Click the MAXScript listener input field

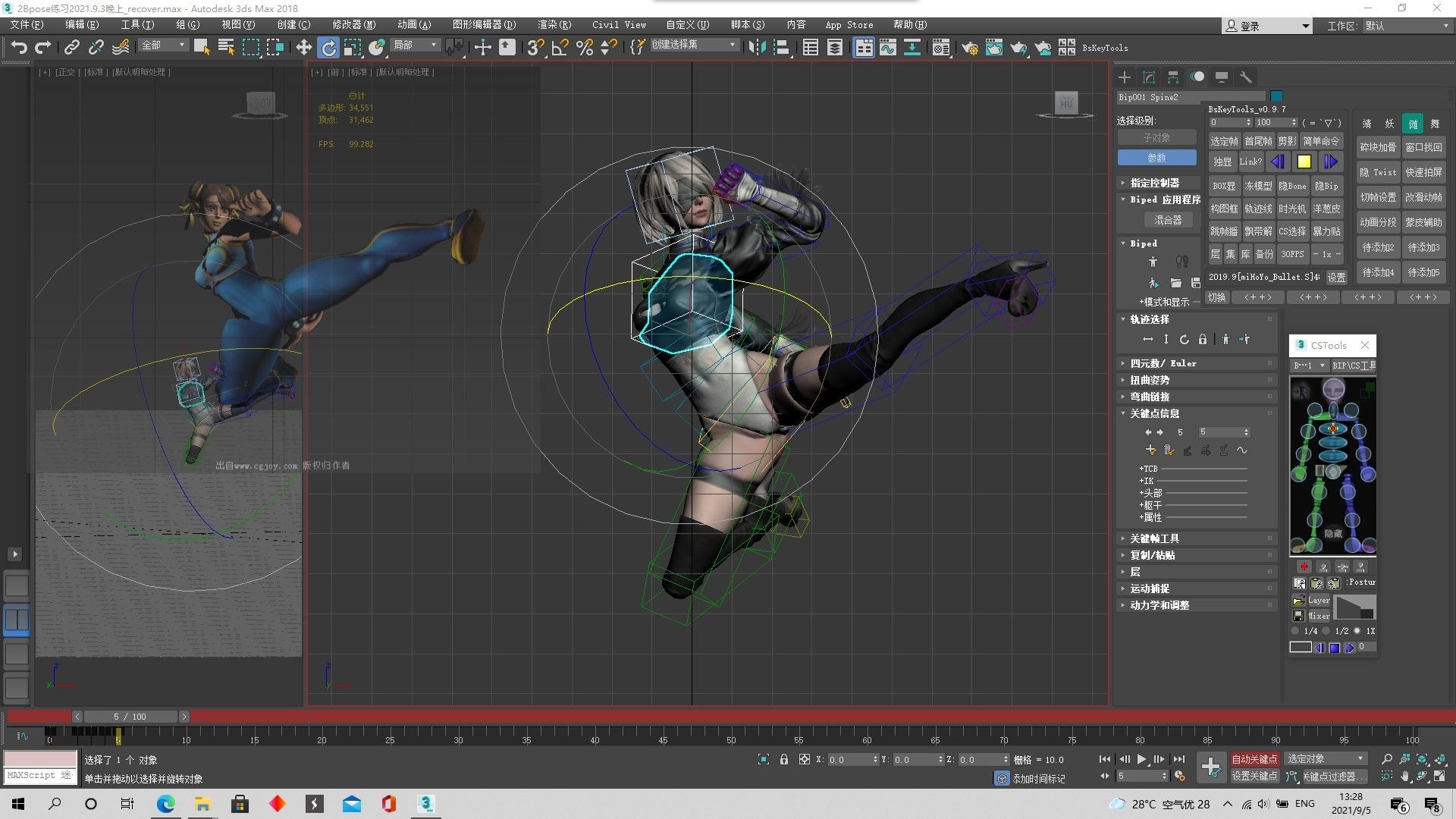[40, 775]
